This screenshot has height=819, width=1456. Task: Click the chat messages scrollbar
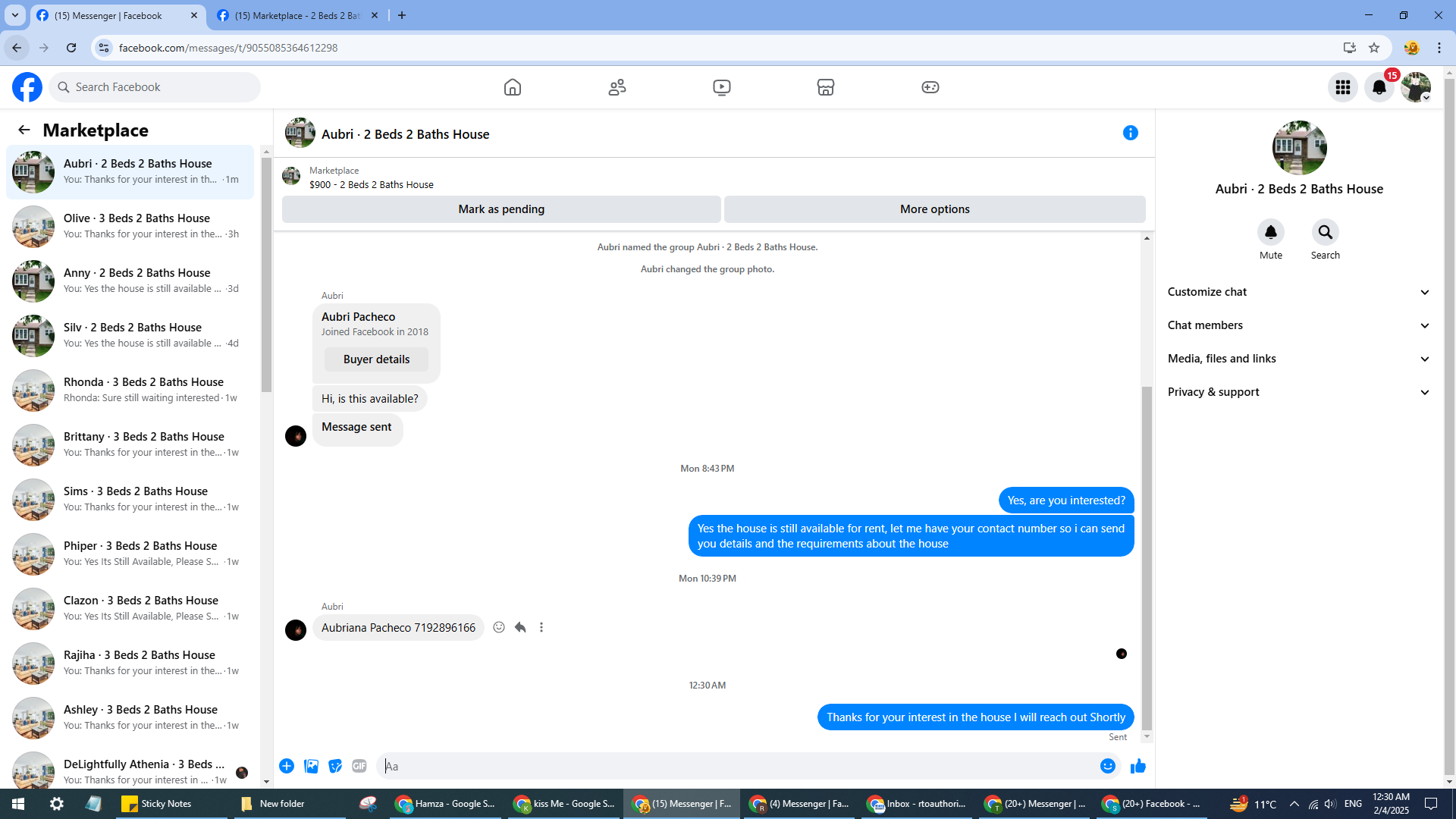(1147, 557)
